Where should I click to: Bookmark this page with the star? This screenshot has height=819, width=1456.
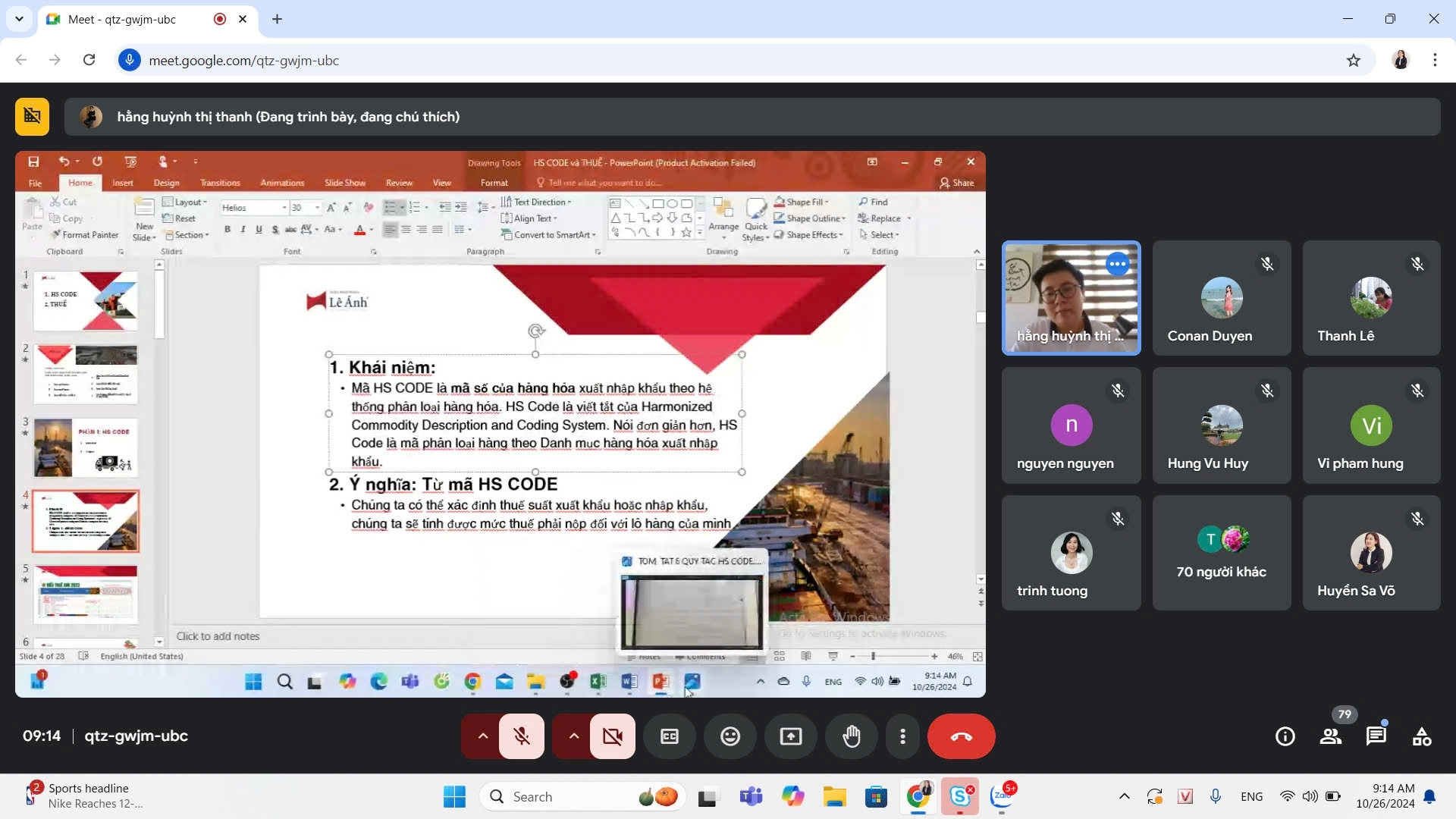[1354, 61]
